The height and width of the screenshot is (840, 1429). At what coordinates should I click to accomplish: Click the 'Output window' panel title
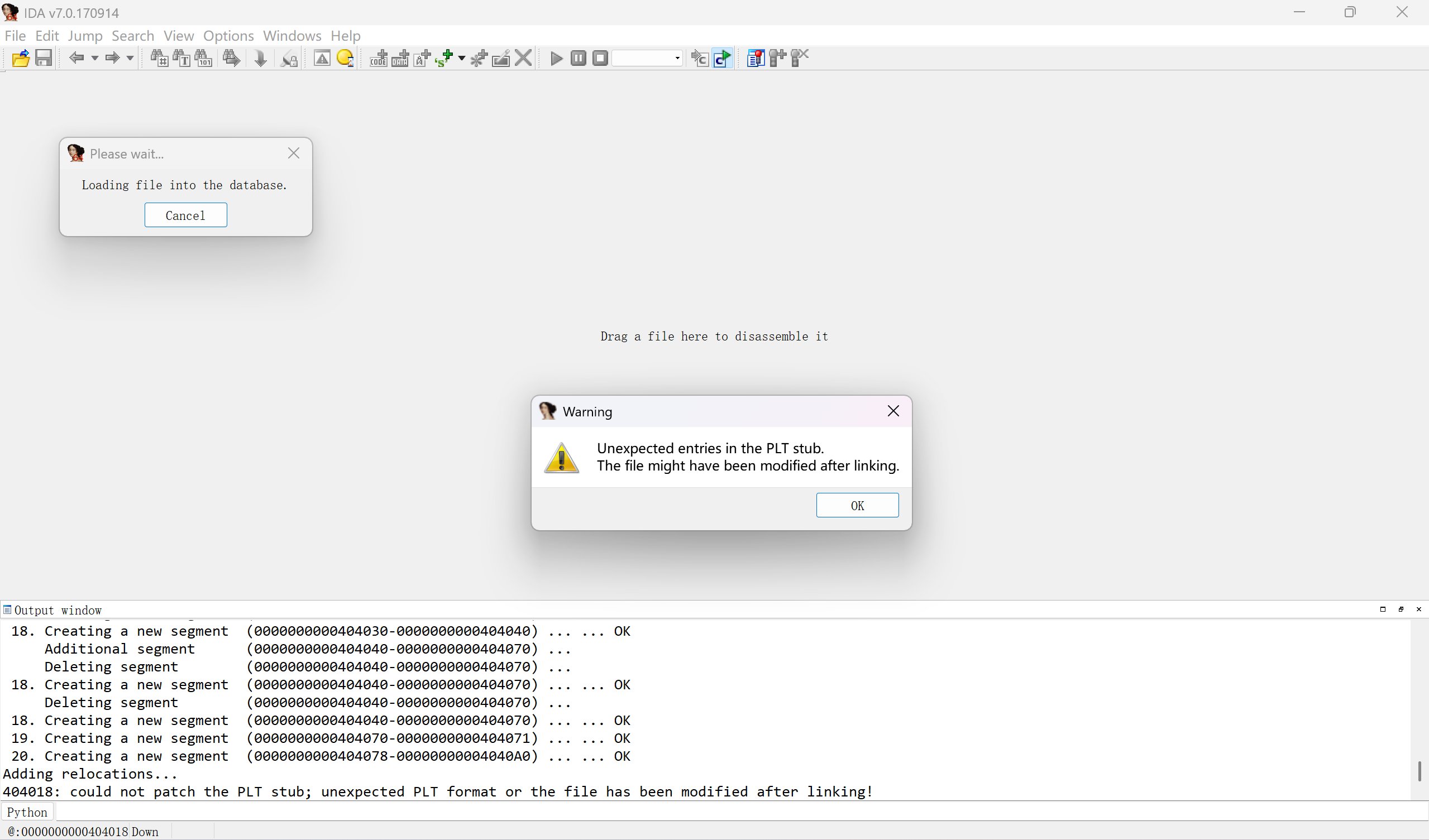point(58,610)
